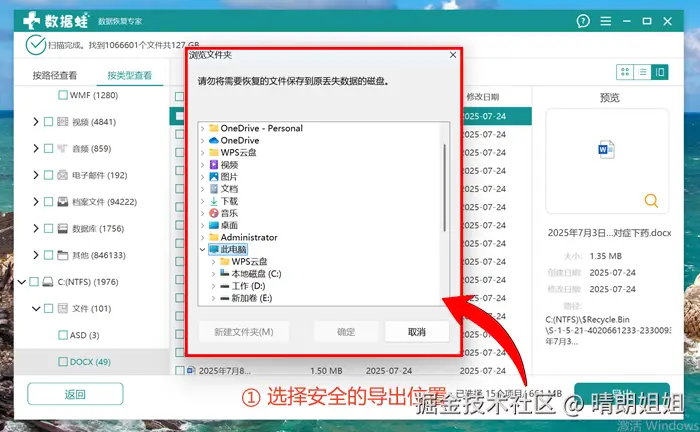Viewport: 700px width, 432px height.
Task: Click 新建文件夹(M) button
Action: pos(244,332)
